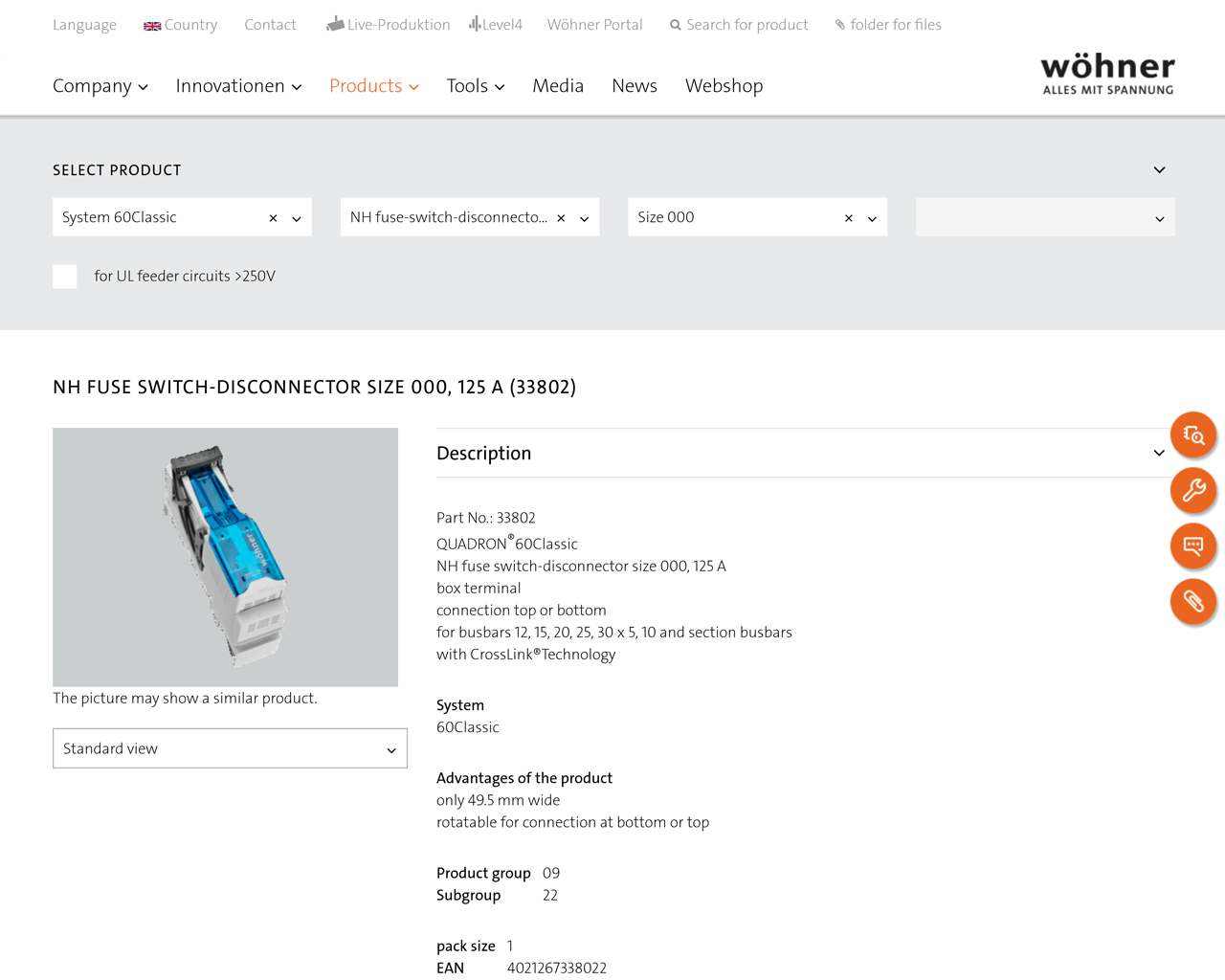Remove the Size 000 selection

coord(849,218)
